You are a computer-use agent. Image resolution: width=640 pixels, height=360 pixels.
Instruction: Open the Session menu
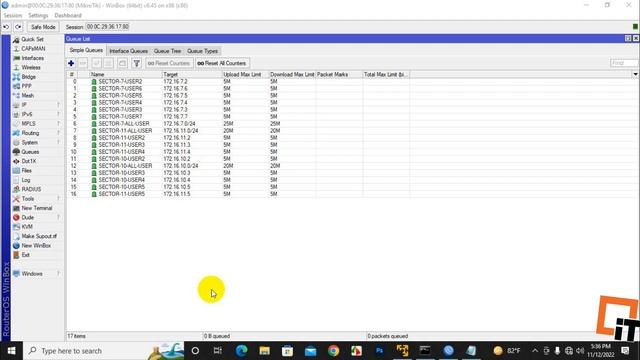click(13, 16)
